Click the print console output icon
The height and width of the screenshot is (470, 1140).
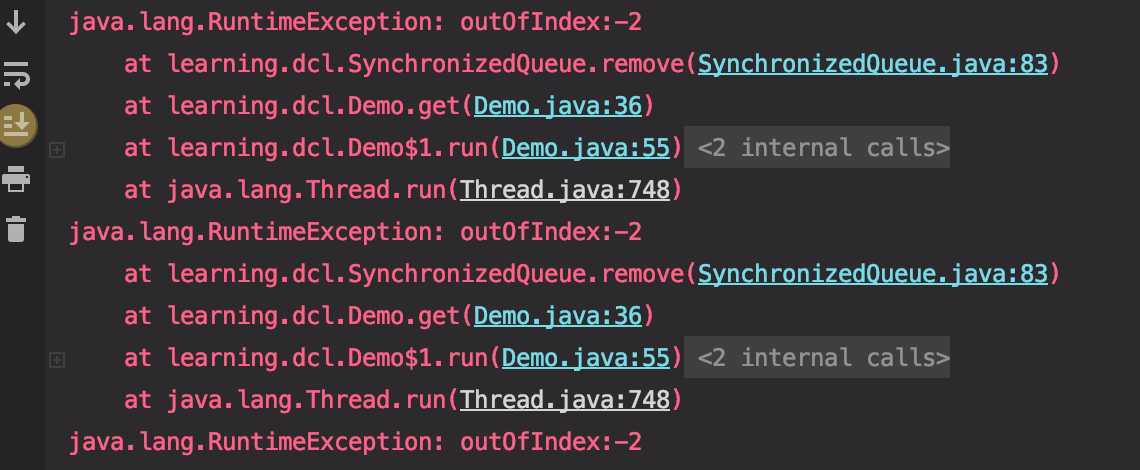[x=16, y=178]
